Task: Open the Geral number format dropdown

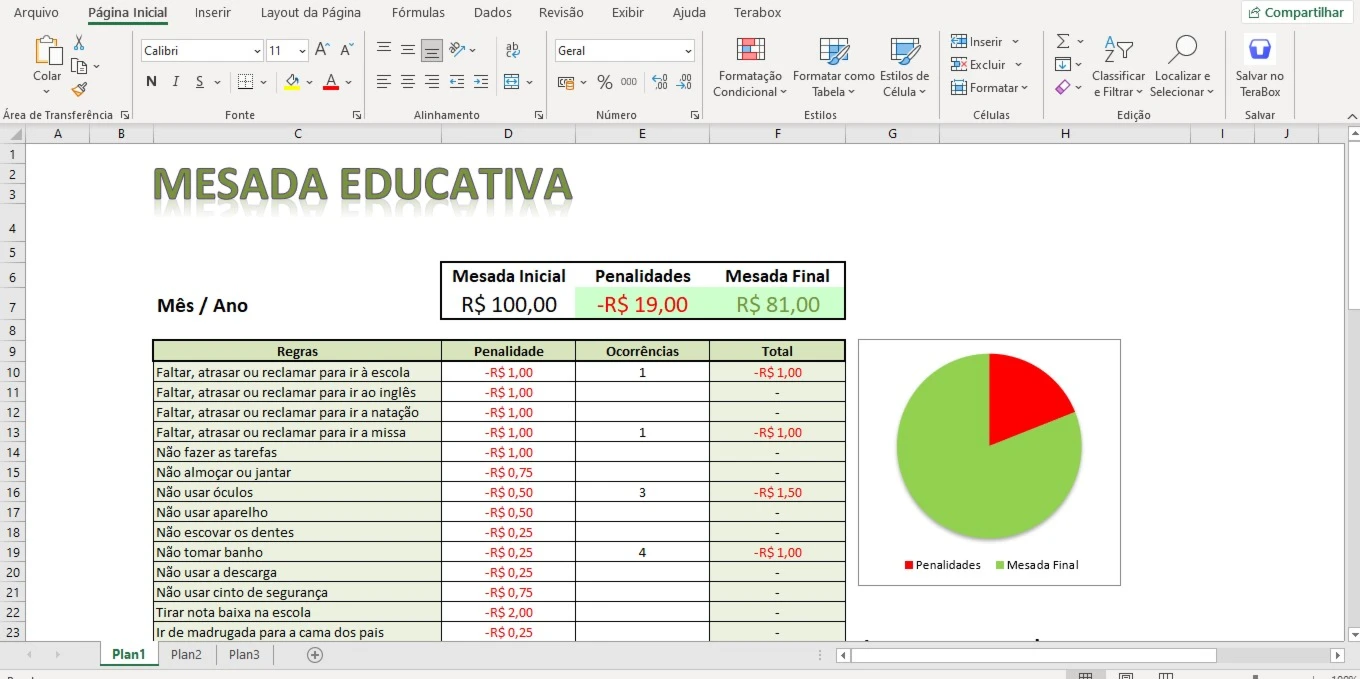Action: tap(691, 50)
